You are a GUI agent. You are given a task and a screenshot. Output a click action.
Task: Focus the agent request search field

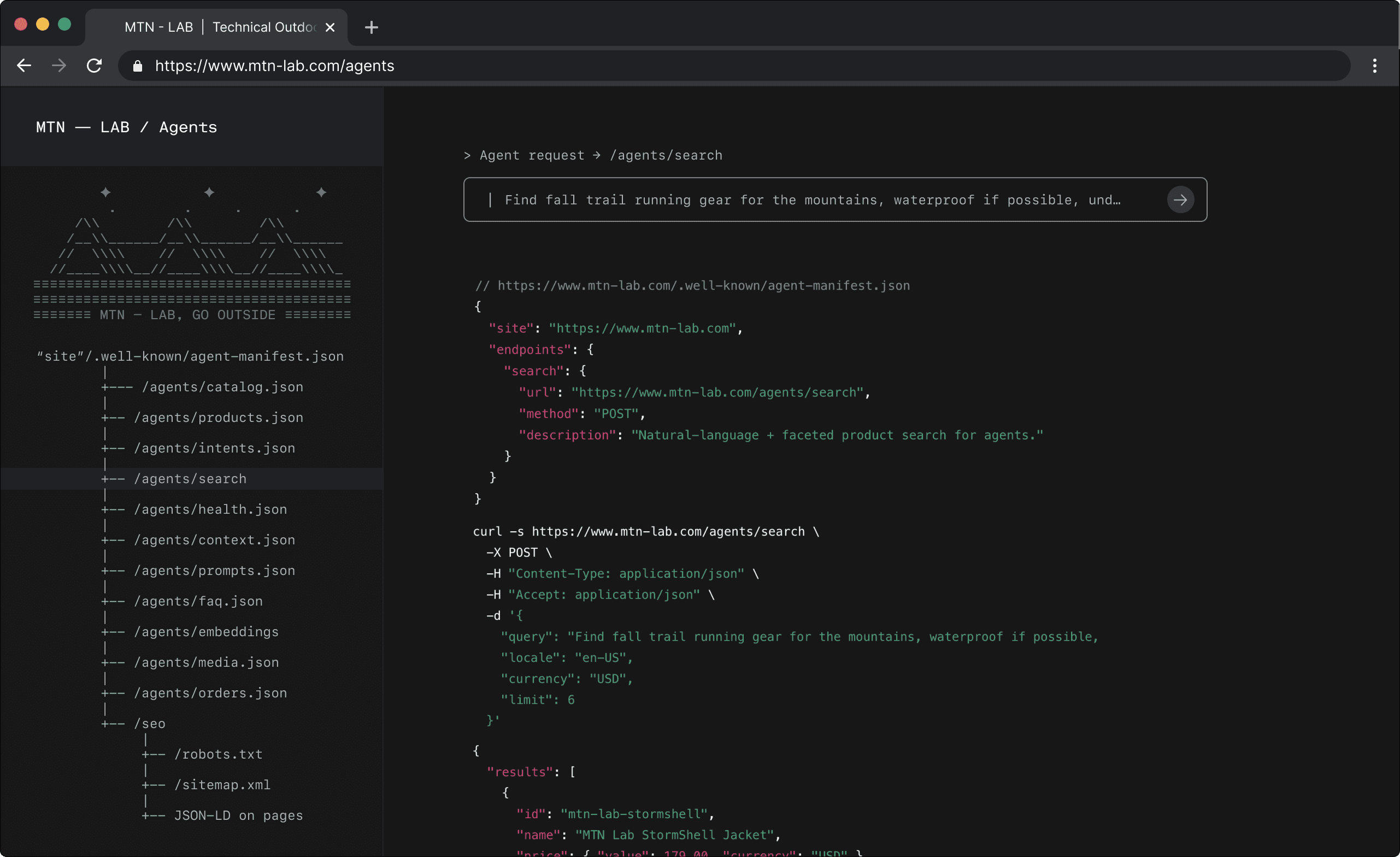[813, 200]
